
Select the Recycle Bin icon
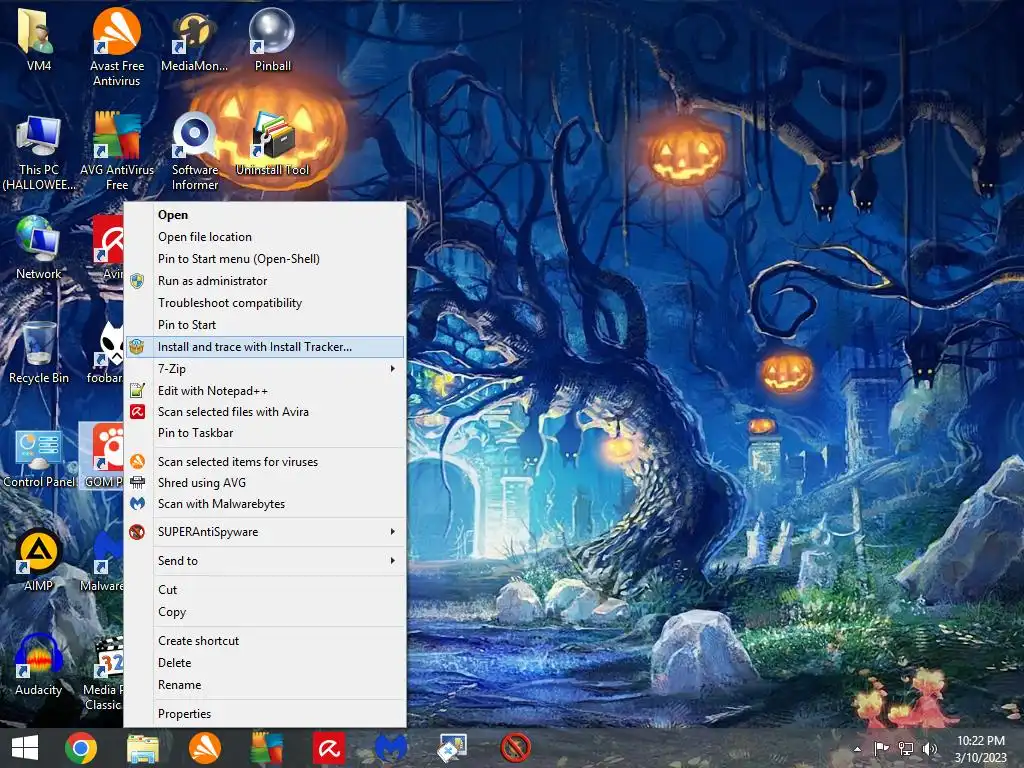tap(39, 353)
